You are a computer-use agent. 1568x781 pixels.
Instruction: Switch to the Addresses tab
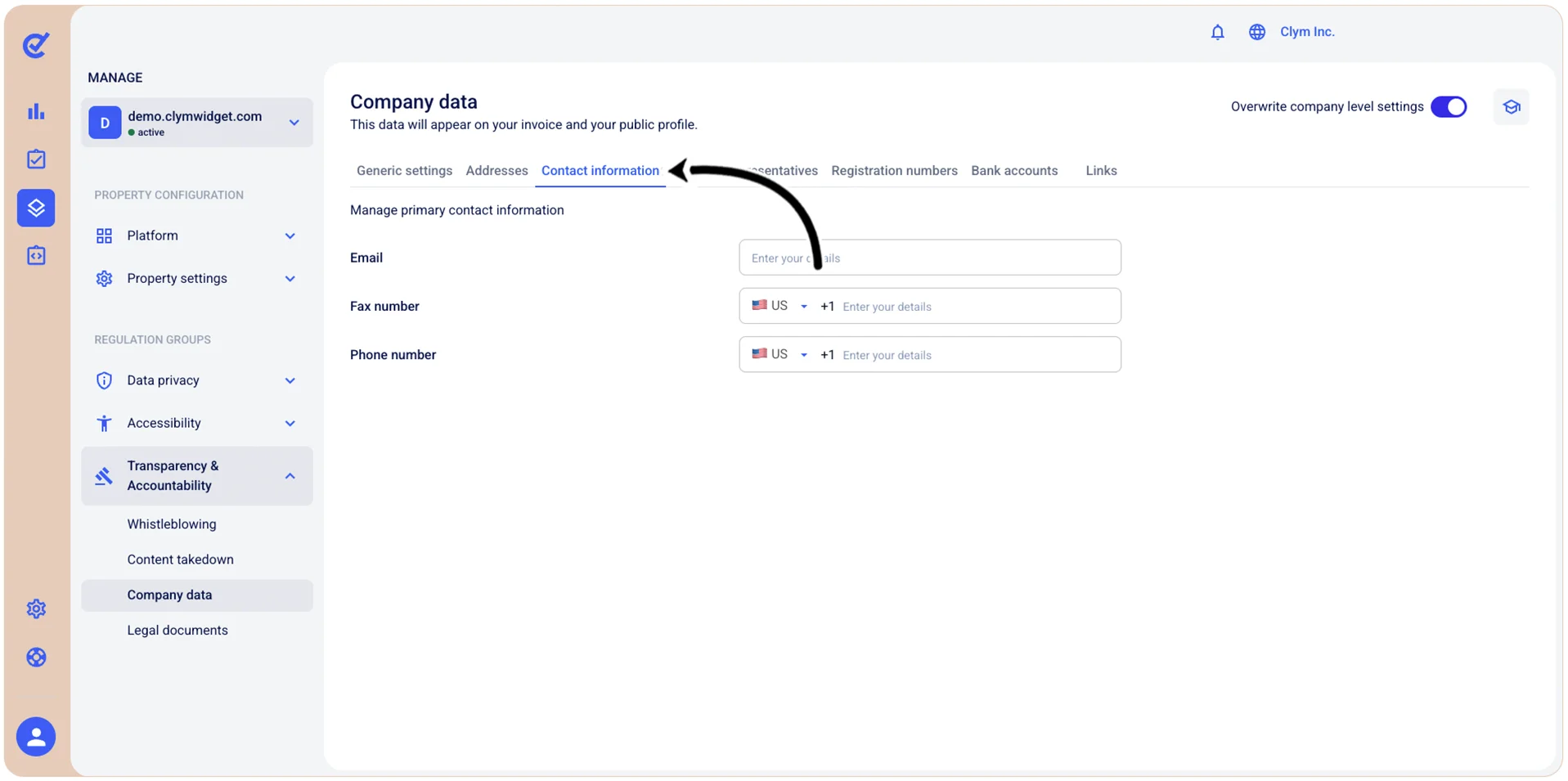496,171
